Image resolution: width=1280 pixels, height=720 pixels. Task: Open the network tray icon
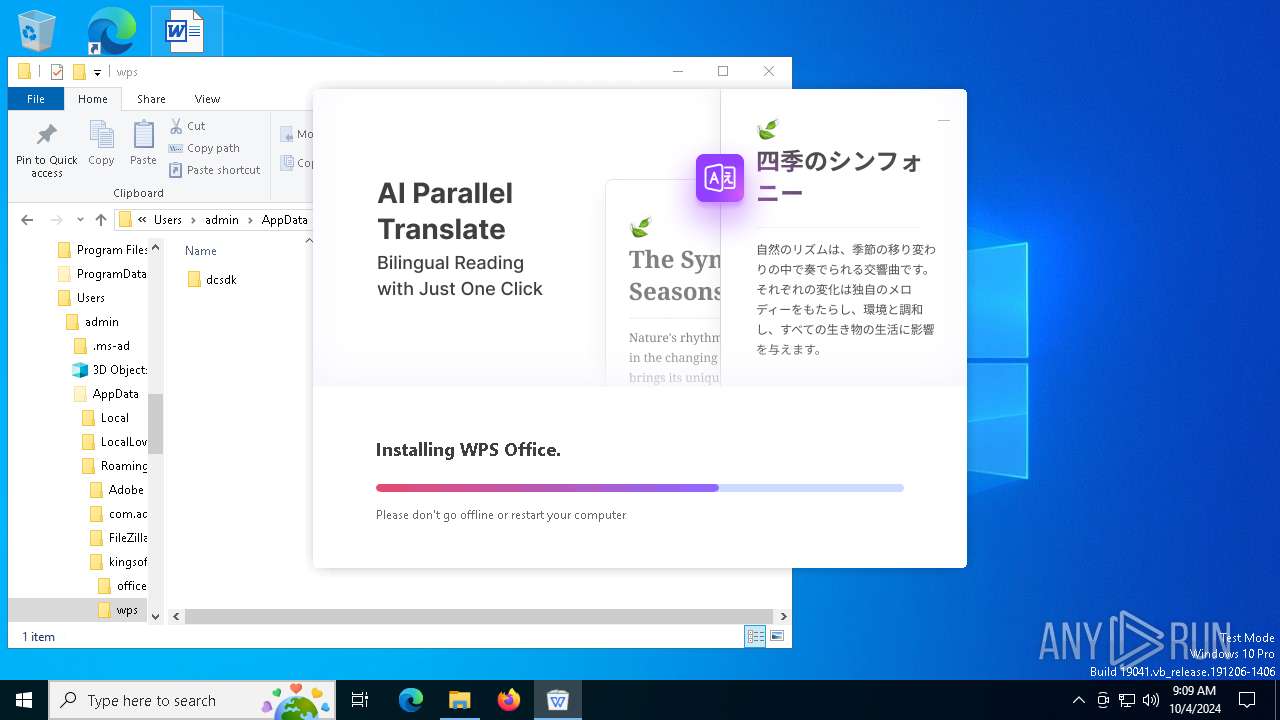point(1127,700)
